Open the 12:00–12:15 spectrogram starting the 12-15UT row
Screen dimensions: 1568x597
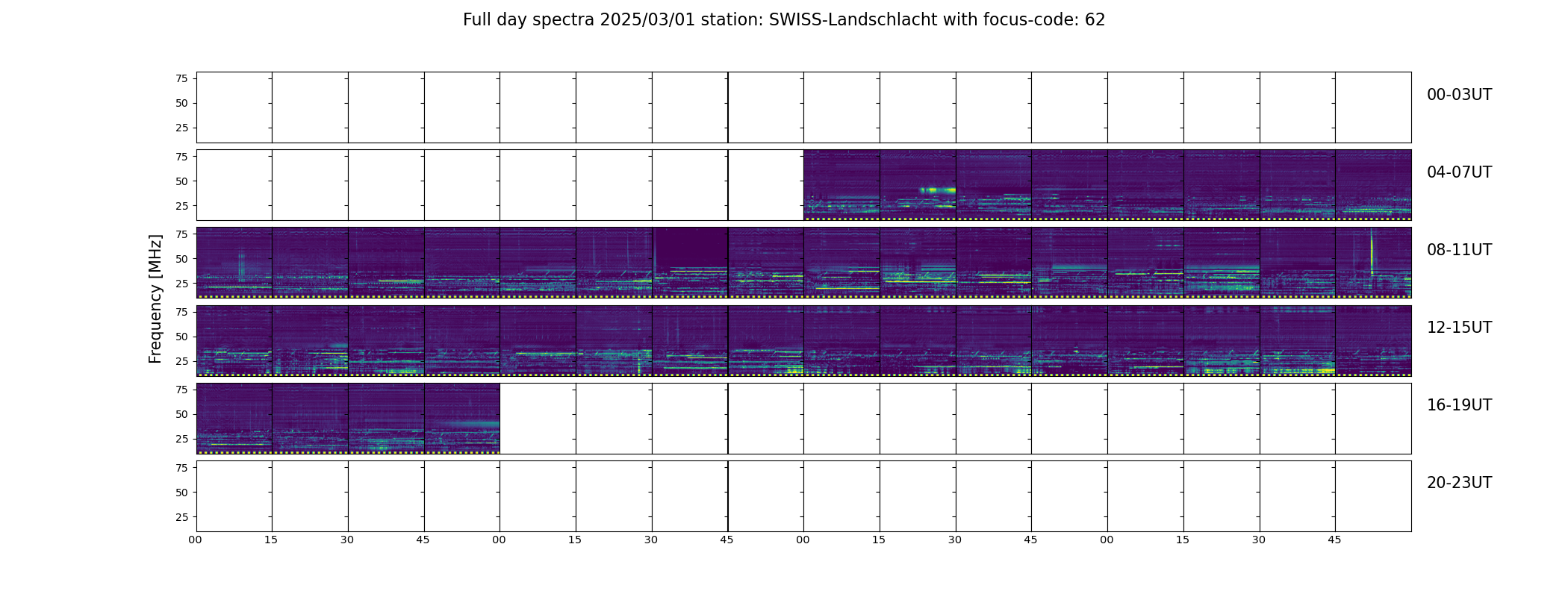pos(234,340)
